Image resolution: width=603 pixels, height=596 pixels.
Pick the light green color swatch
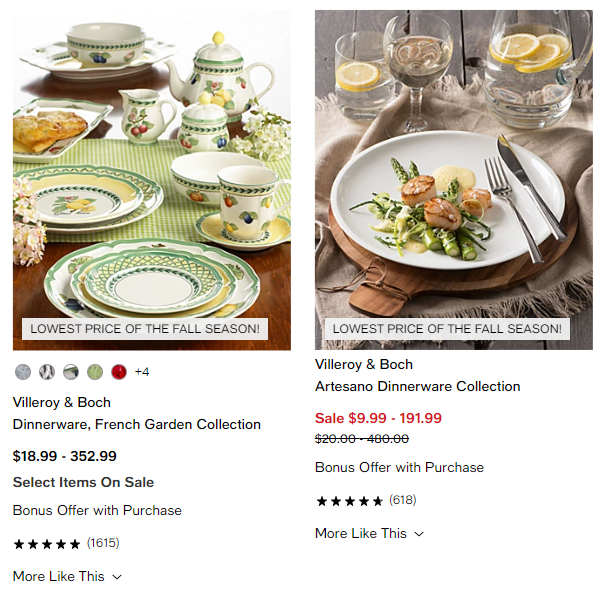[x=95, y=372]
